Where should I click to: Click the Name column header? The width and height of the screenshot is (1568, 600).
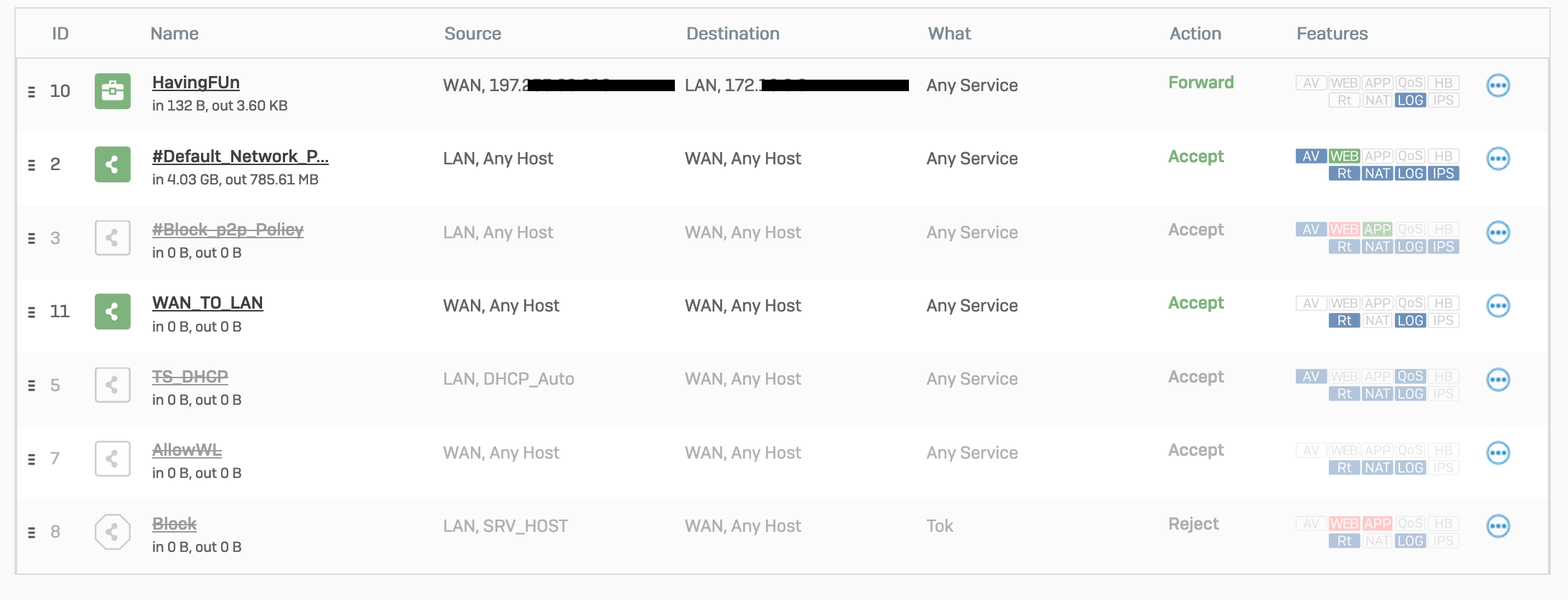174,34
